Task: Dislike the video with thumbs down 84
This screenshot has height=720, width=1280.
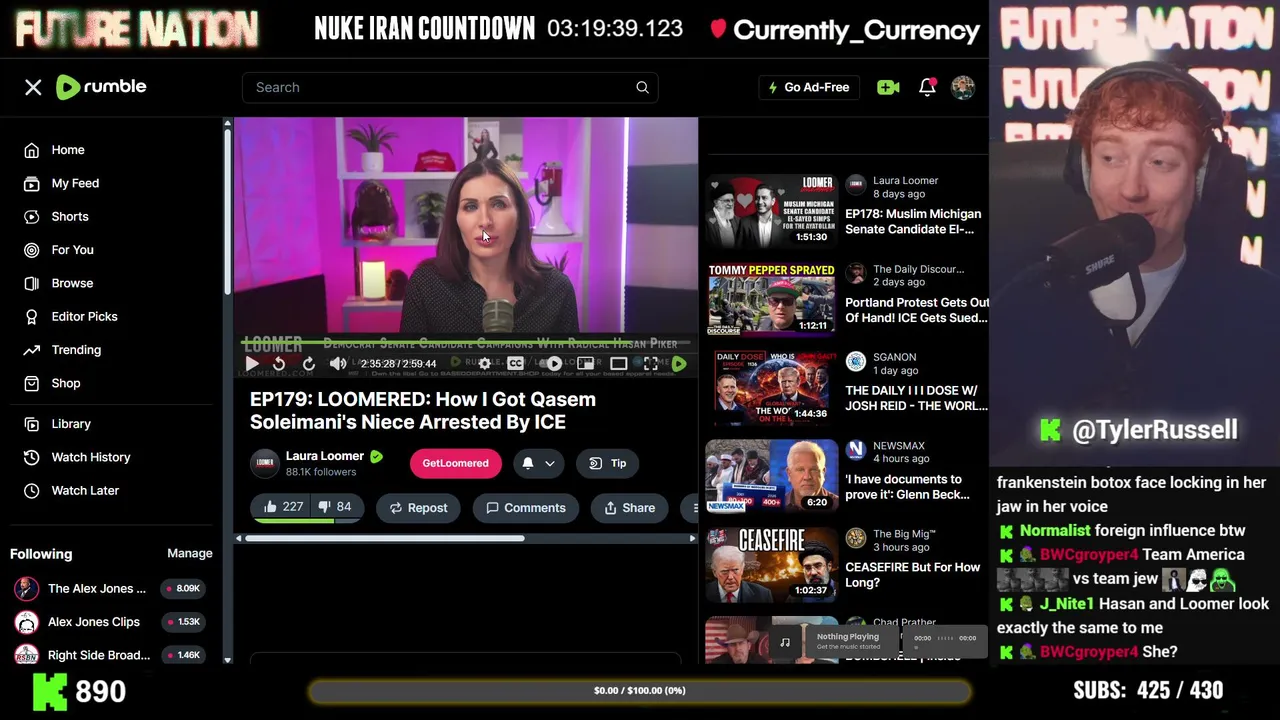Action: pyautogui.click(x=336, y=507)
